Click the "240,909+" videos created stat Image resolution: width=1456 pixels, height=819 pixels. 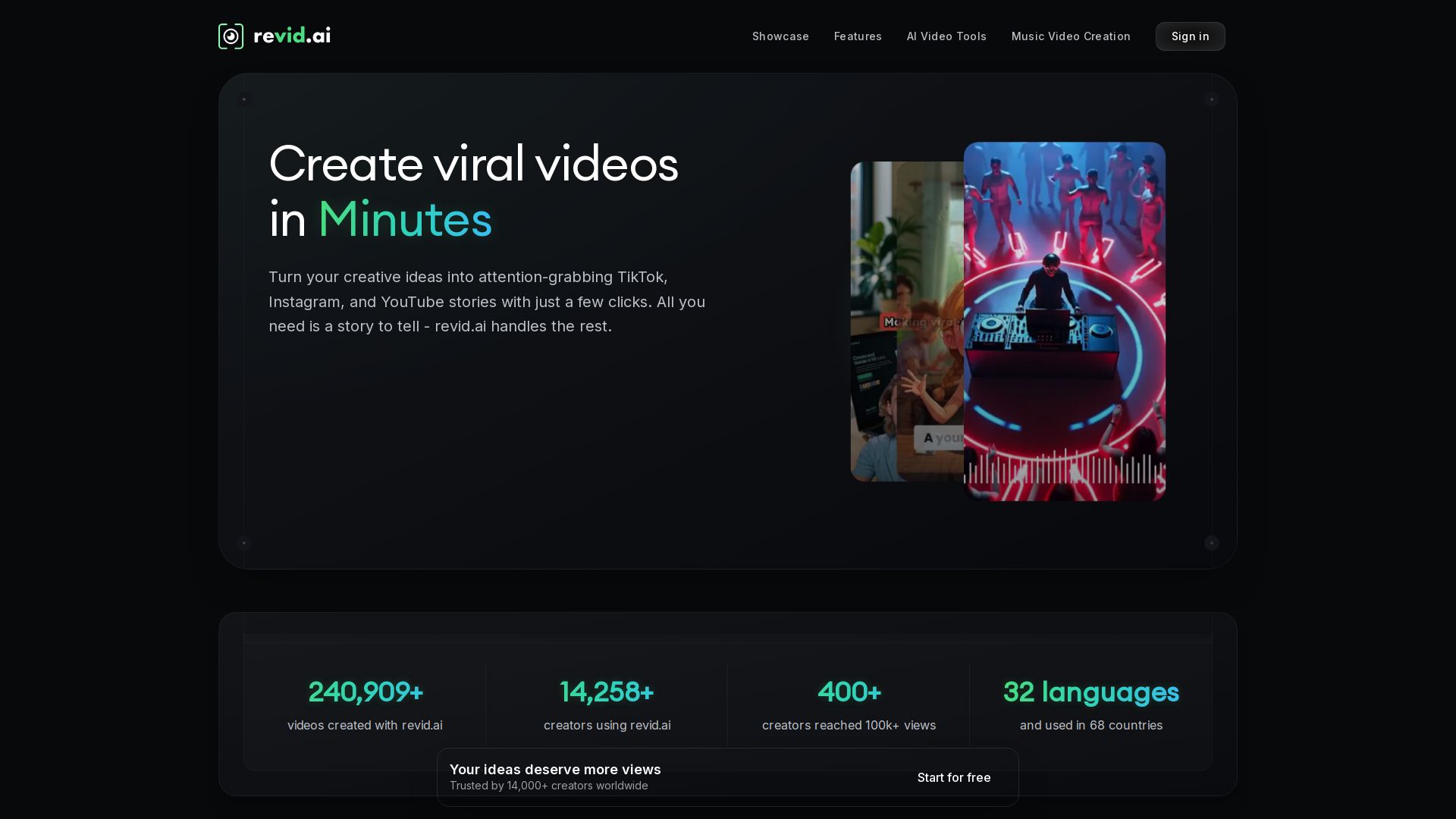click(366, 692)
